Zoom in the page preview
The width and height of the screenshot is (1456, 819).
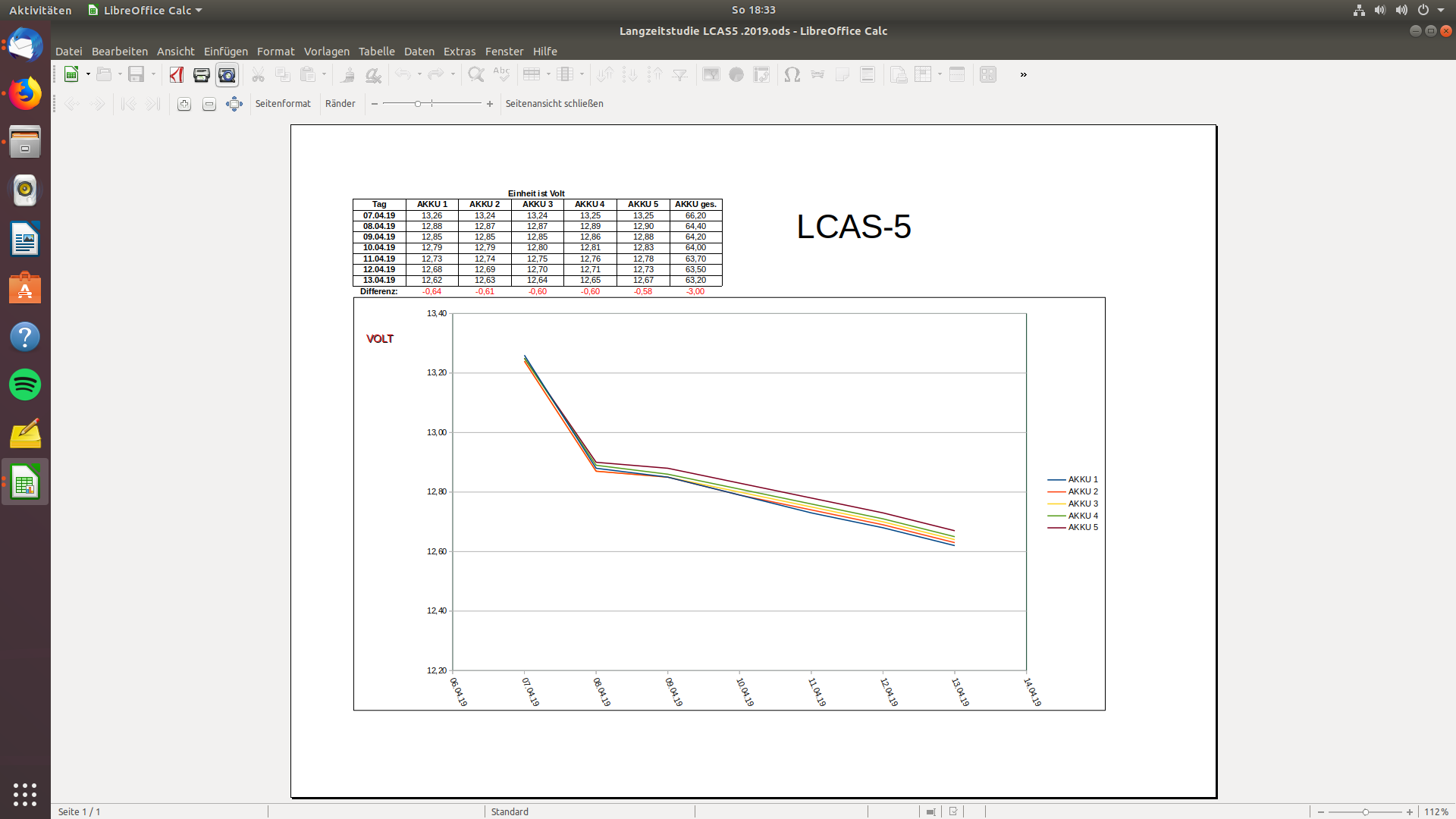[184, 104]
